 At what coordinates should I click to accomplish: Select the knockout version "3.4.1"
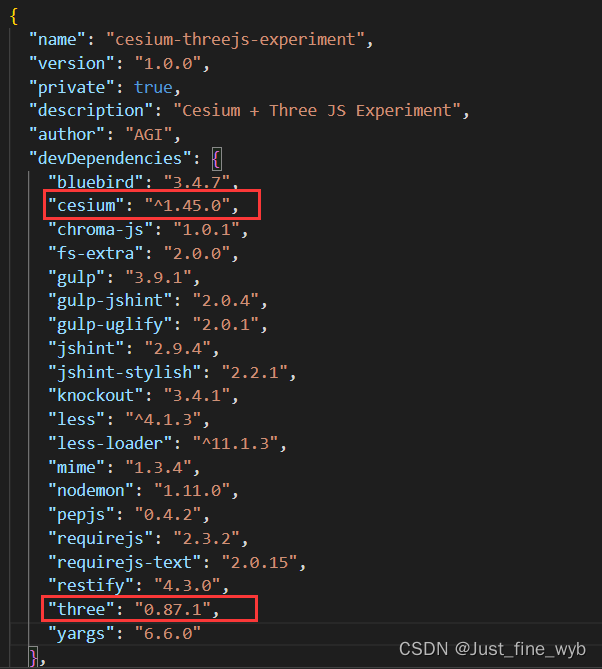(x=197, y=396)
